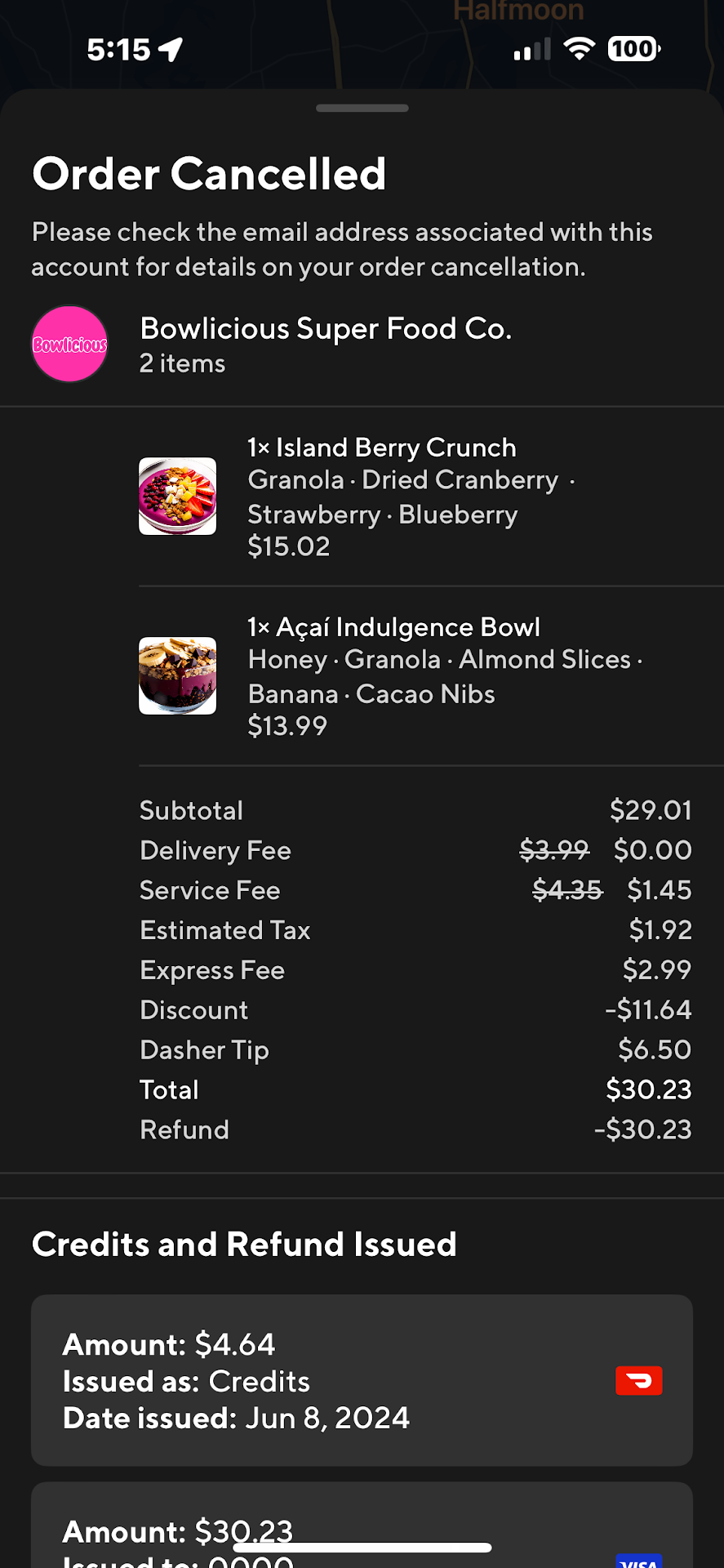
Task: Tap the $4.64 credits issued card
Action: click(362, 1380)
